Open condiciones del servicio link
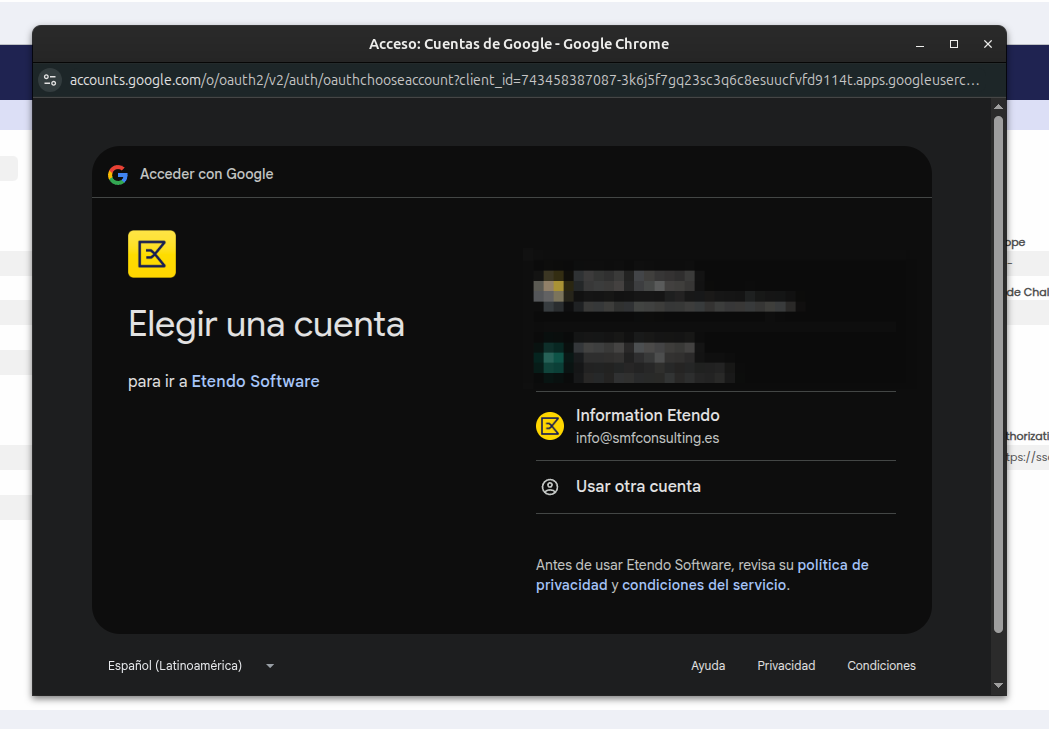The height and width of the screenshot is (729, 1049). (704, 585)
